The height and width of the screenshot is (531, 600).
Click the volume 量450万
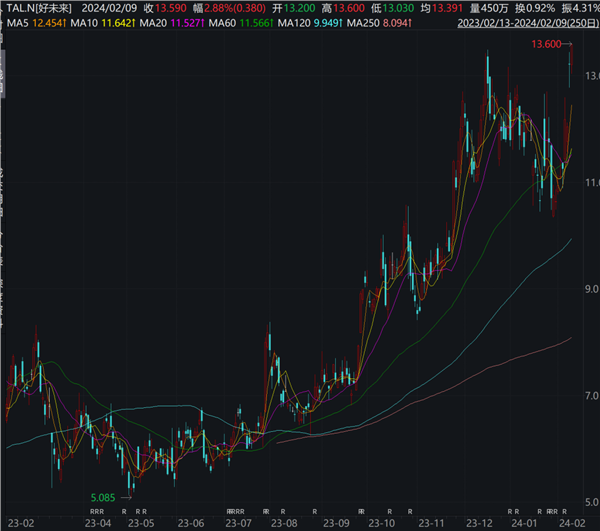(x=489, y=8)
